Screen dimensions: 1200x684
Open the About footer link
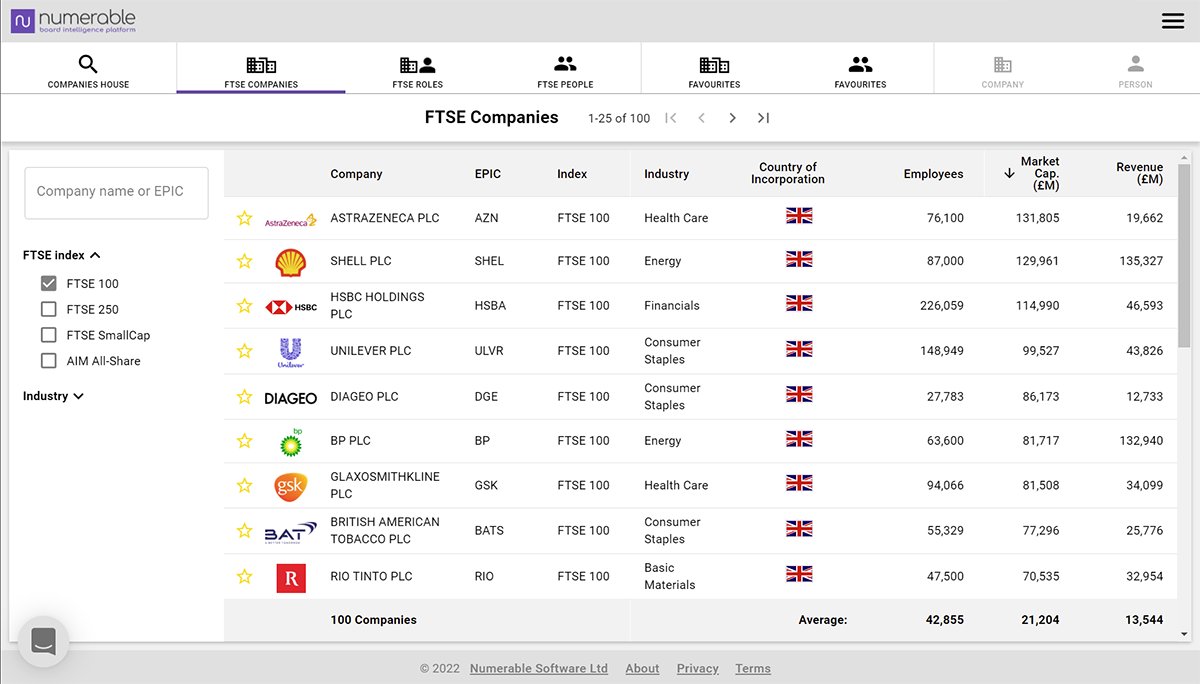coord(642,668)
